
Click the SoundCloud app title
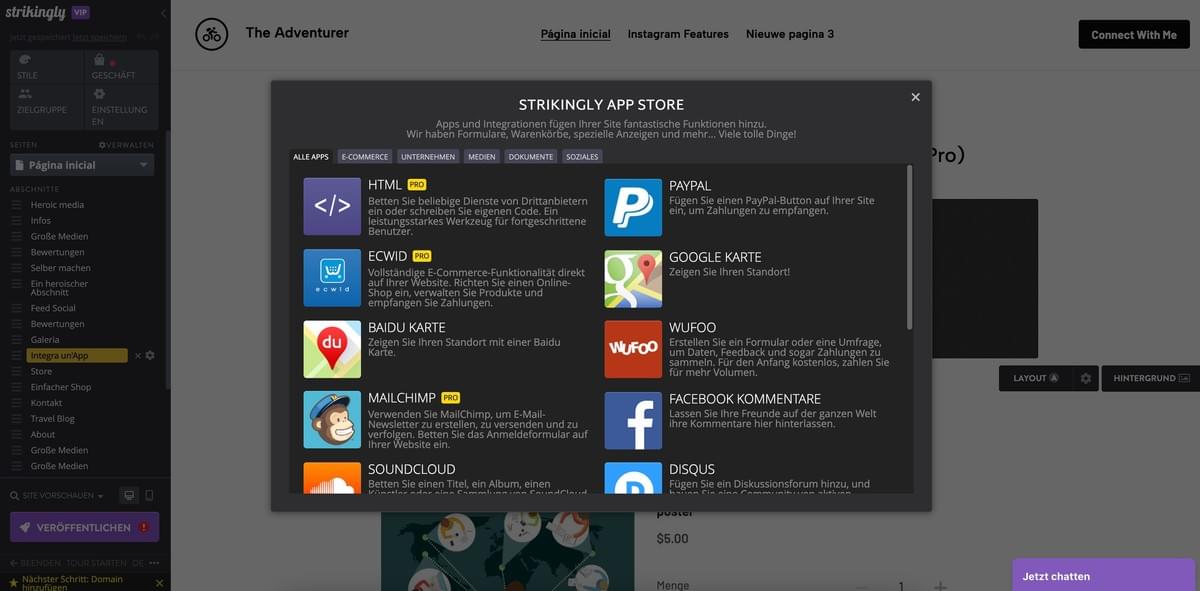412,469
